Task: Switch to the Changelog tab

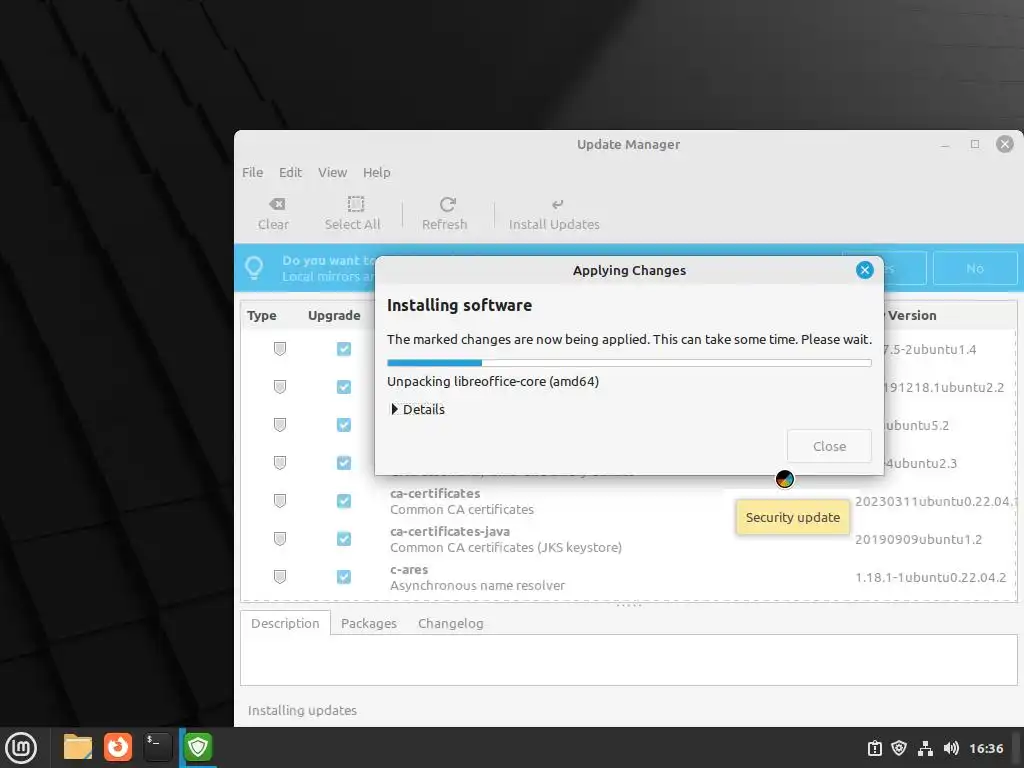Action: click(451, 623)
